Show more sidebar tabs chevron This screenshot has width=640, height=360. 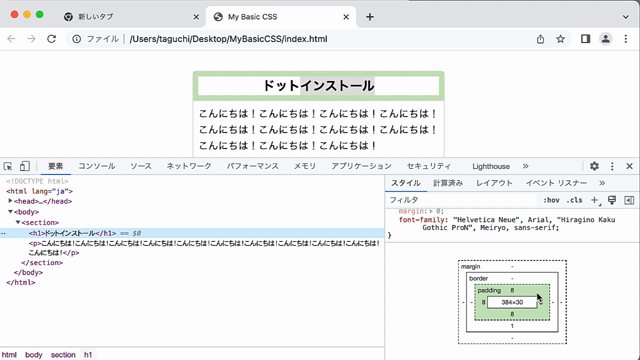pos(602,183)
